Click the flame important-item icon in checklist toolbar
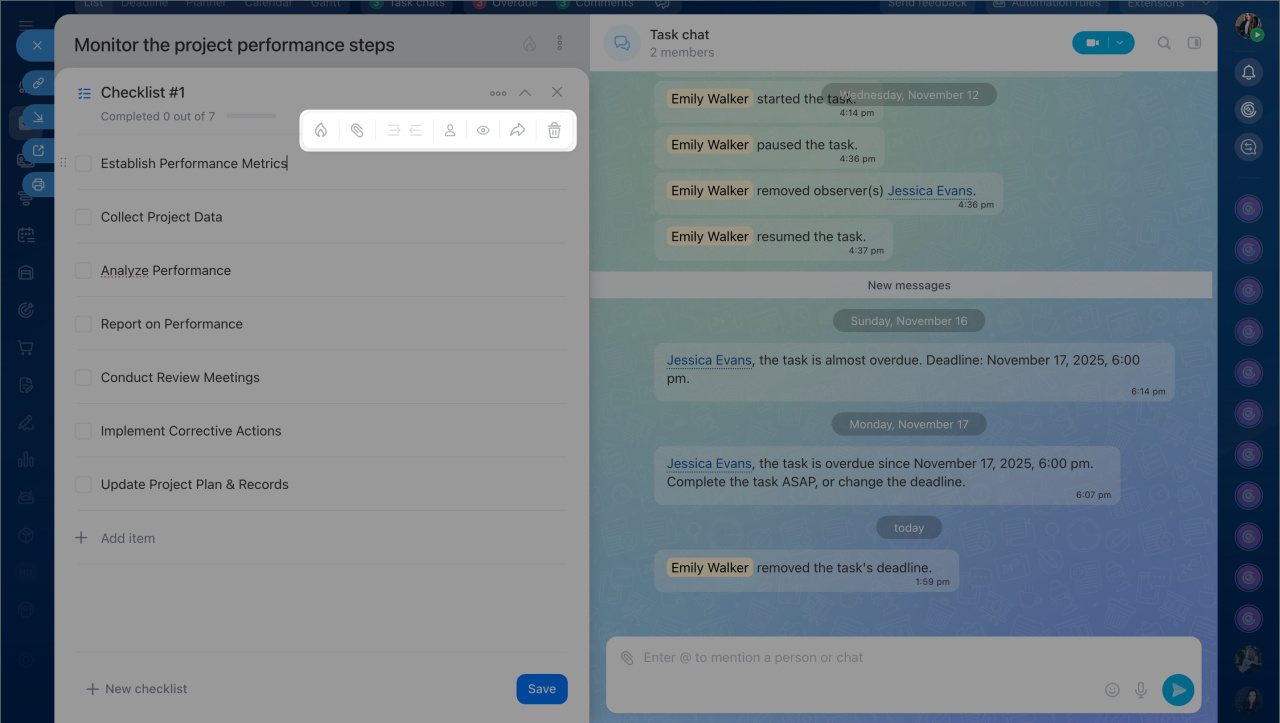1280x723 pixels. pyautogui.click(x=321, y=130)
